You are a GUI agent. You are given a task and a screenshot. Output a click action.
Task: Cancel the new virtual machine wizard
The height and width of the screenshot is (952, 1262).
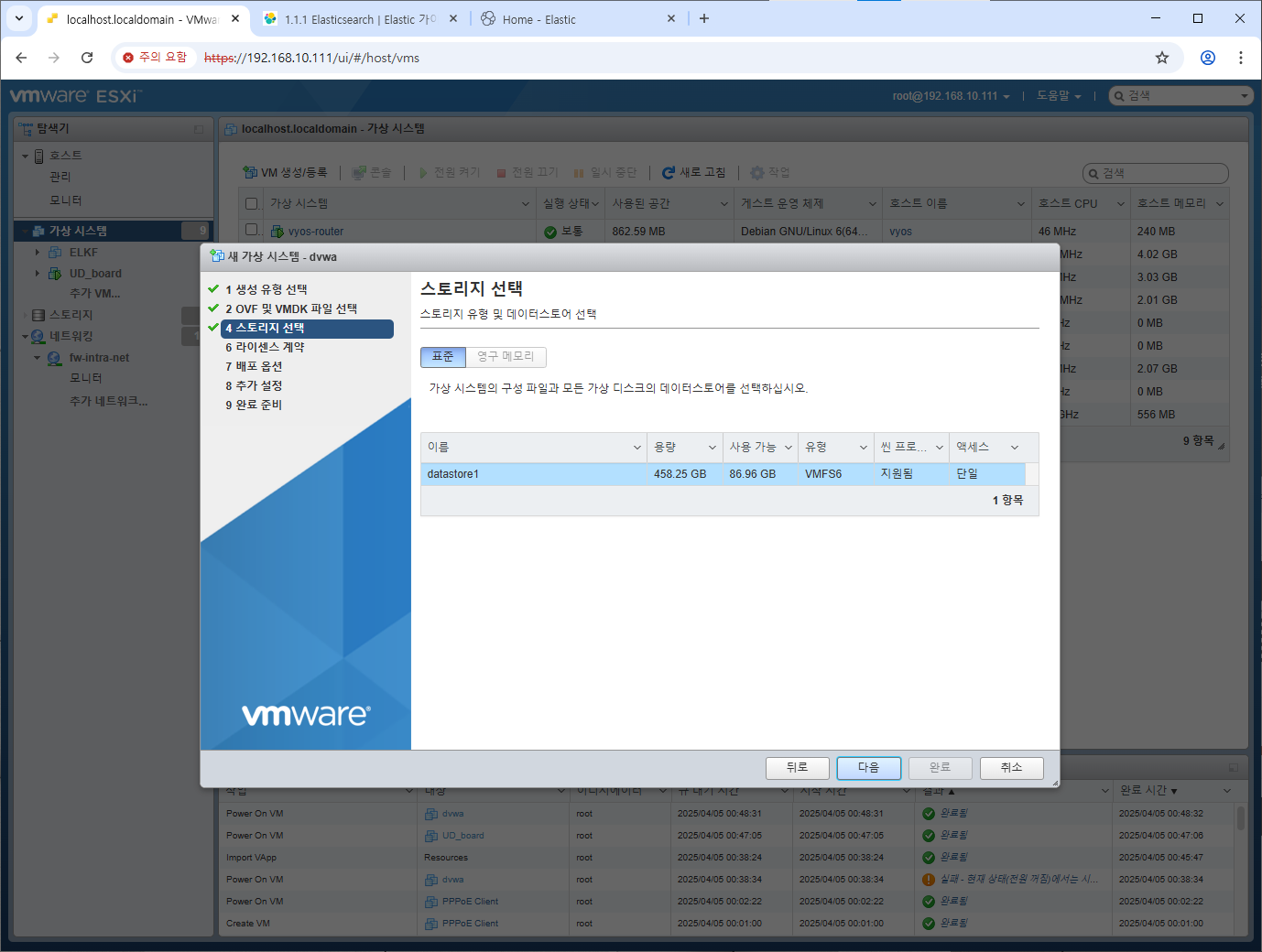(1011, 767)
